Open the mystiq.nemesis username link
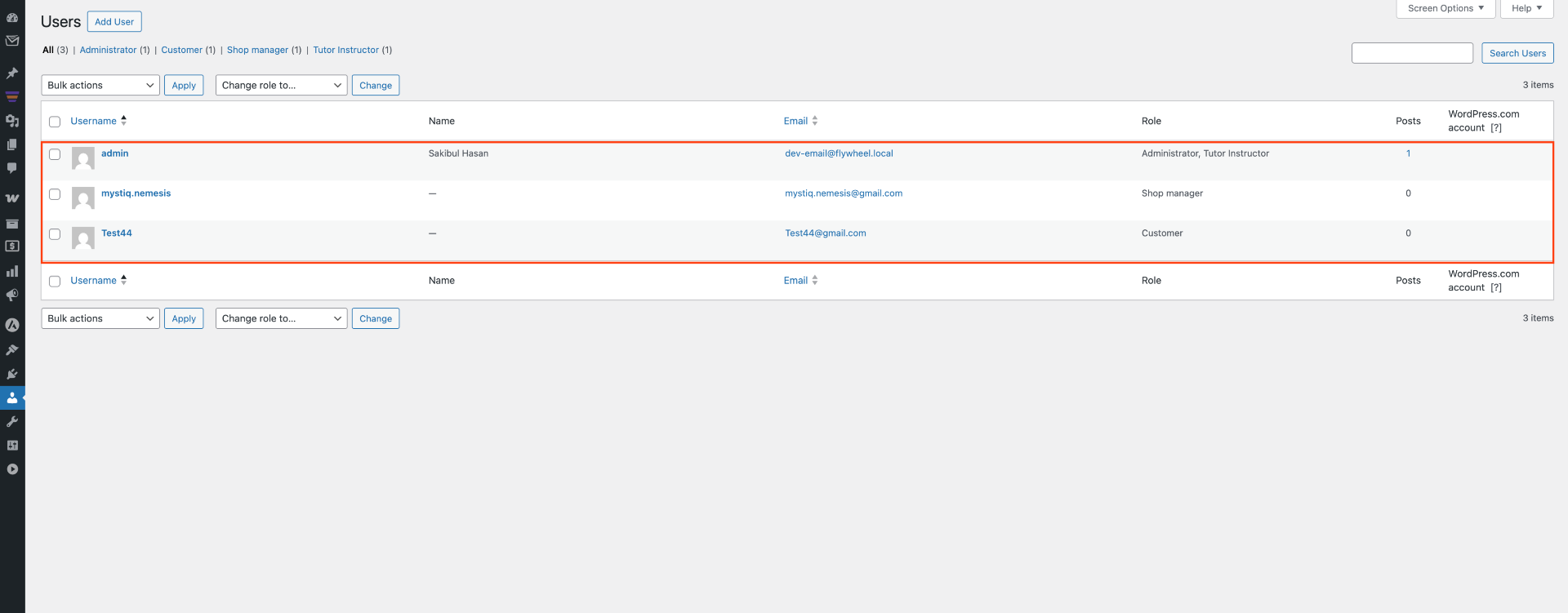The width and height of the screenshot is (1568, 613). 136,193
